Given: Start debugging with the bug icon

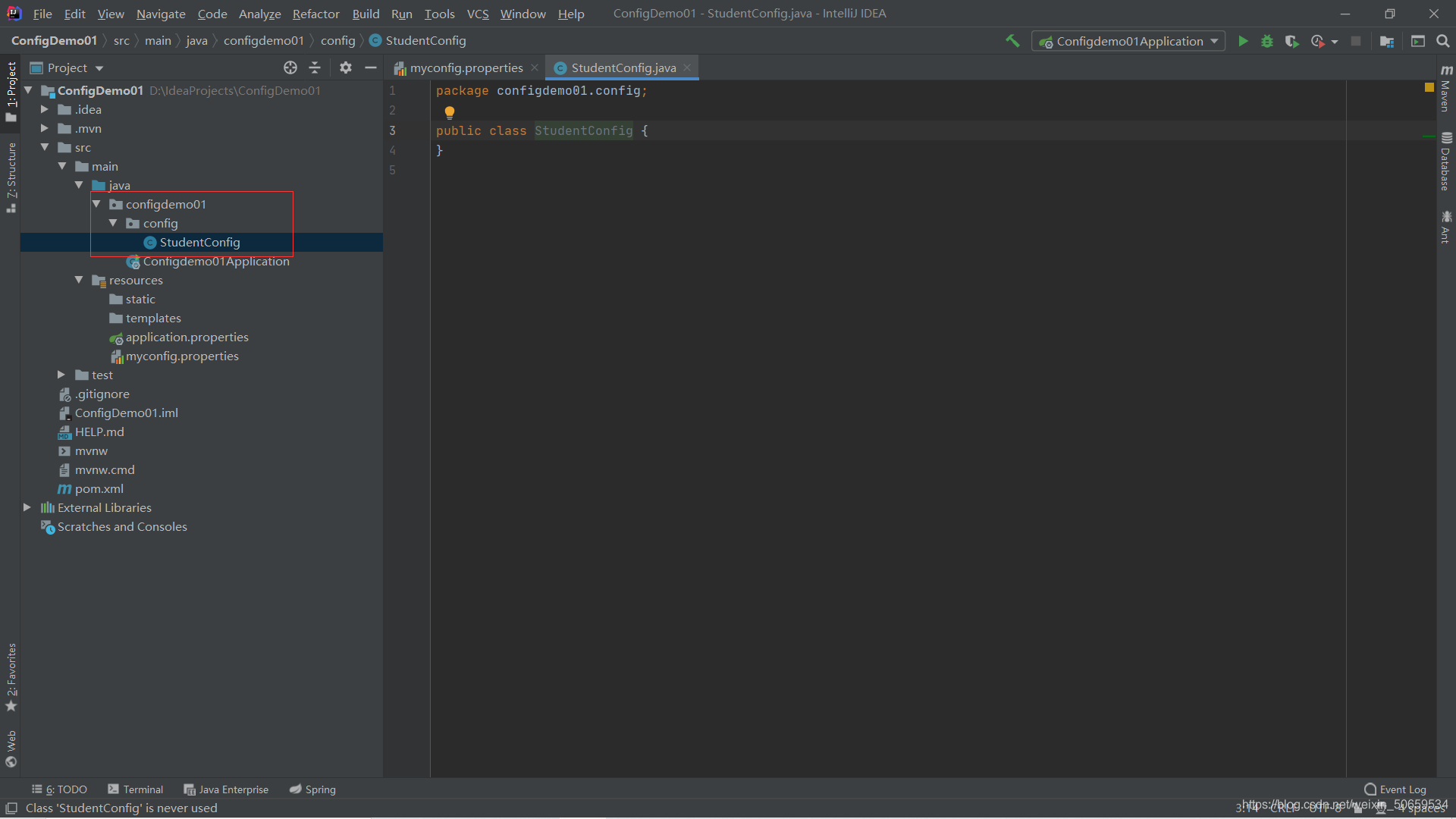Looking at the screenshot, I should click(x=1267, y=41).
